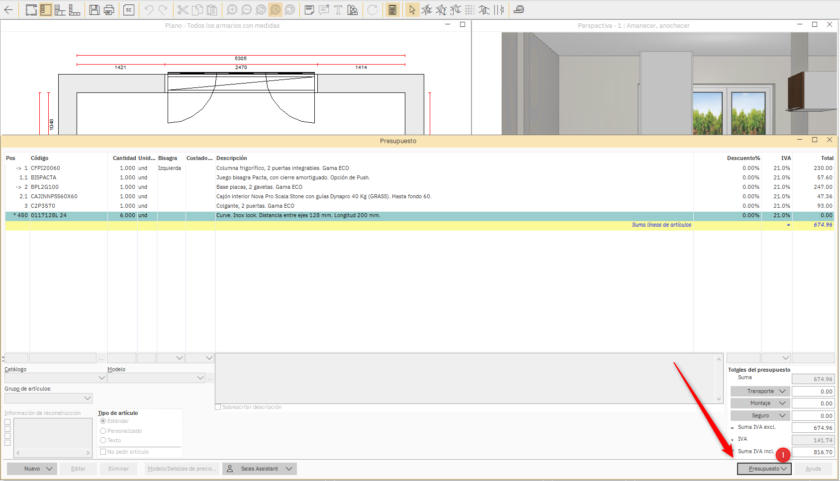Select the Personalizado radio button
This screenshot has height=481, width=840.
pyautogui.click(x=103, y=431)
